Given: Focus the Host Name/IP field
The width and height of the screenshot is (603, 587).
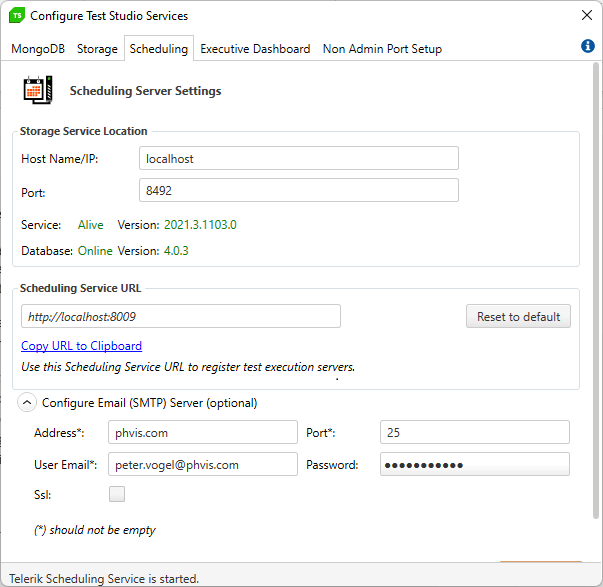Looking at the screenshot, I should coord(298,158).
